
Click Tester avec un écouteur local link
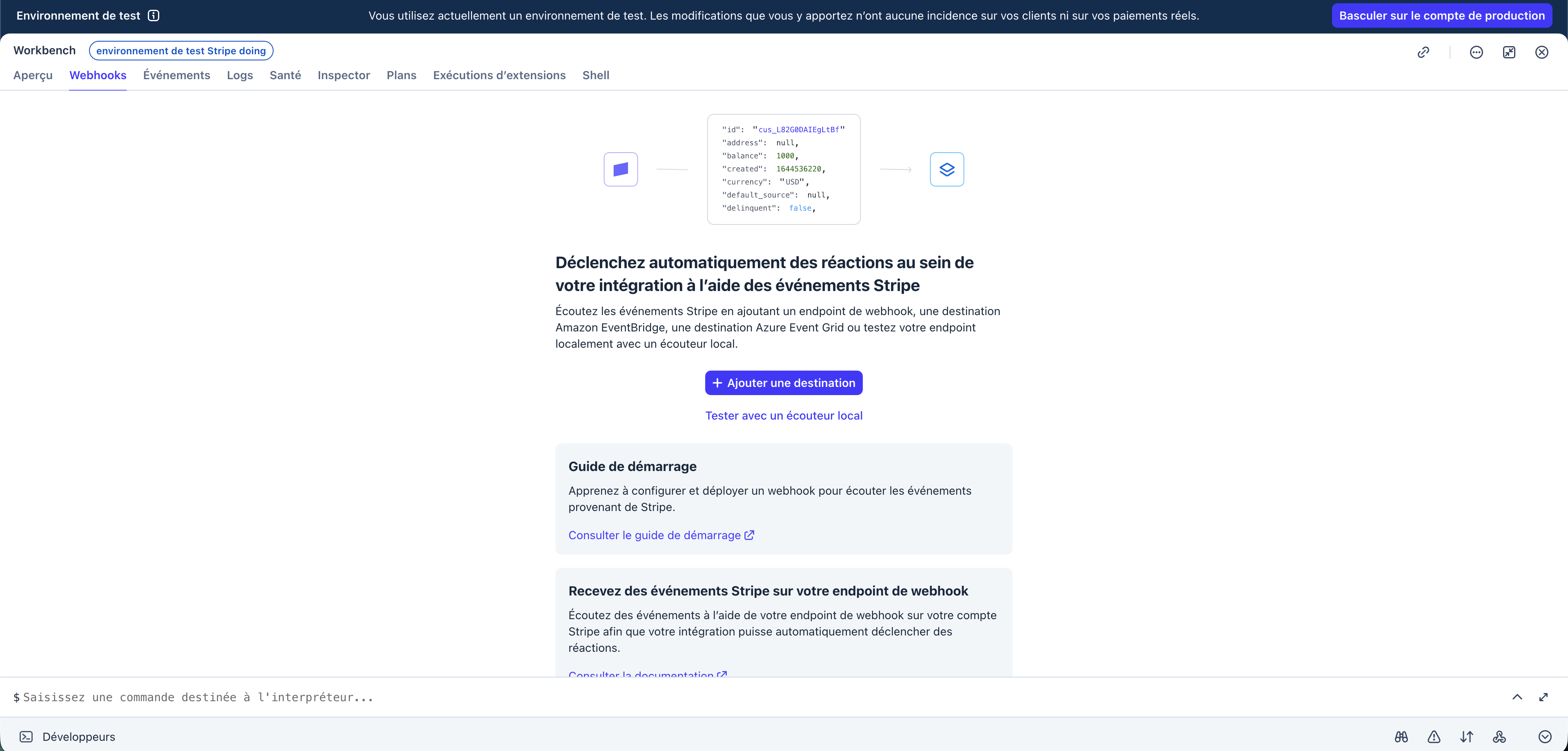click(x=784, y=415)
